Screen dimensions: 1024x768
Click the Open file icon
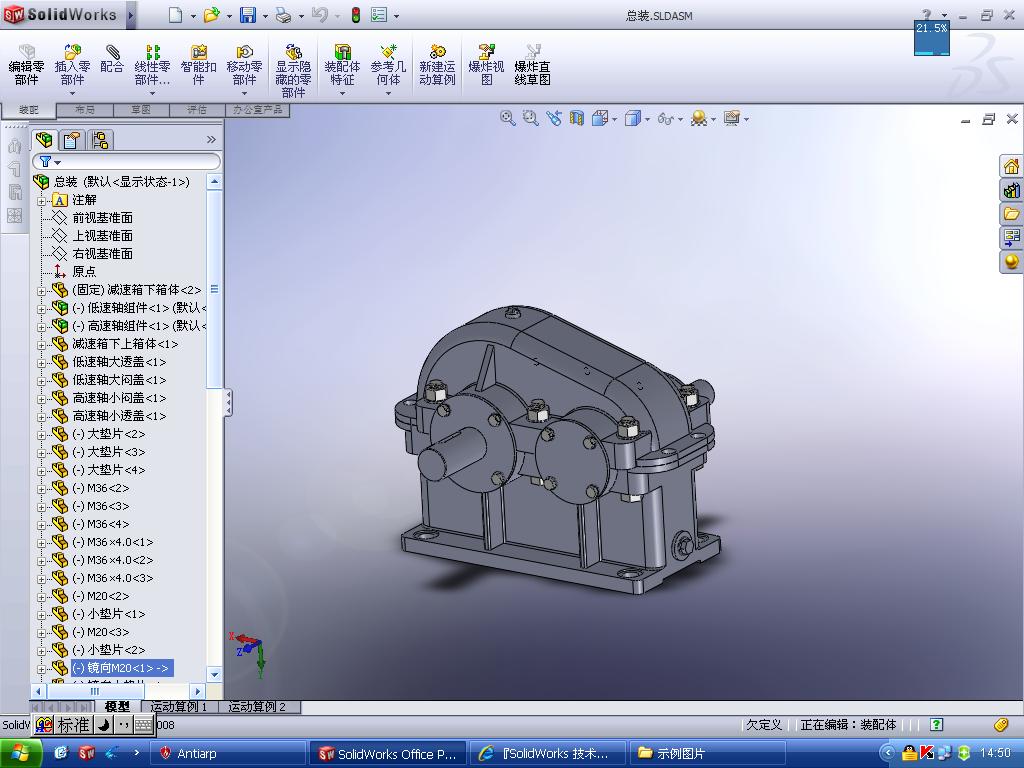(x=212, y=15)
